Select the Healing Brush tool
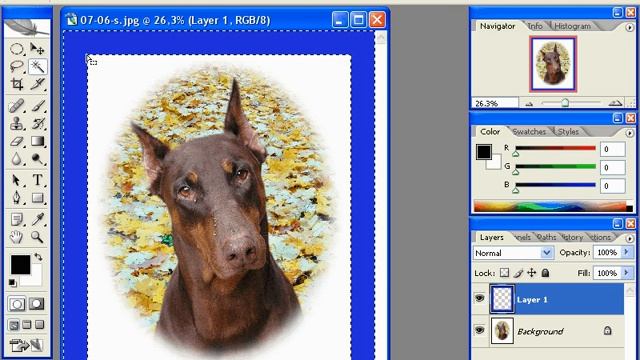 (17, 106)
